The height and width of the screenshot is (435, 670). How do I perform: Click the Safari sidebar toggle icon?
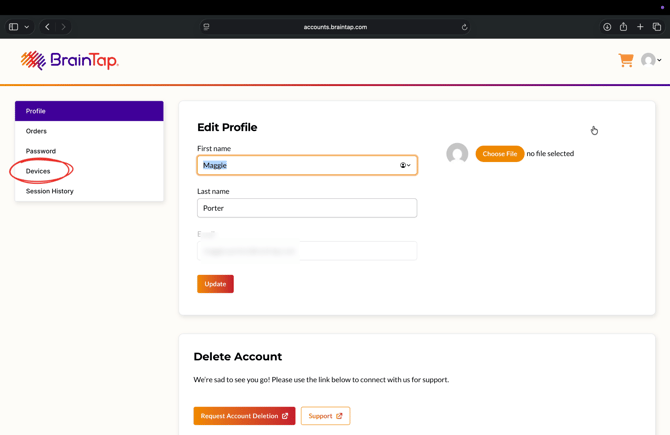coord(14,27)
